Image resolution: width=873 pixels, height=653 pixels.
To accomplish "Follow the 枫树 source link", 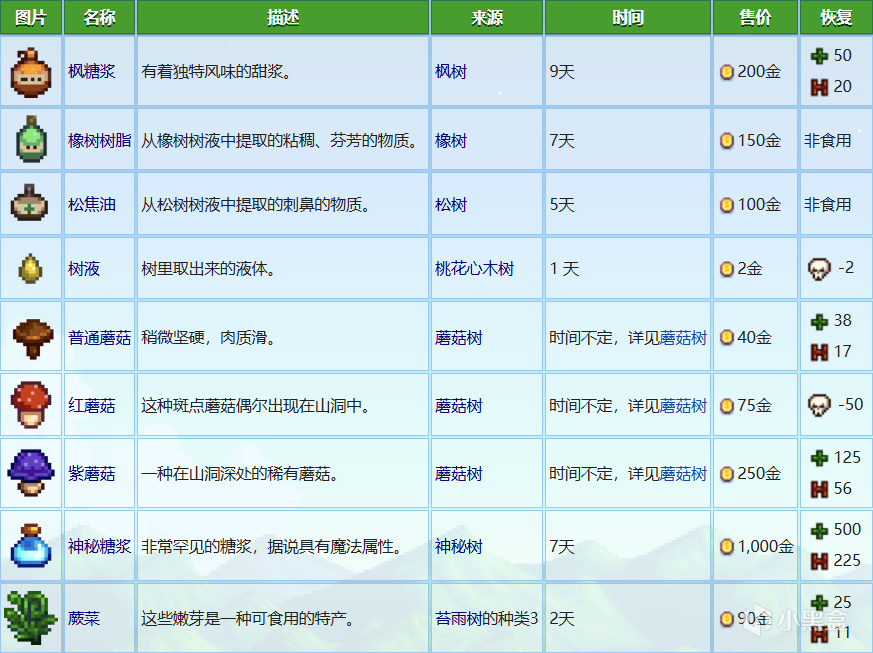I will coord(451,71).
